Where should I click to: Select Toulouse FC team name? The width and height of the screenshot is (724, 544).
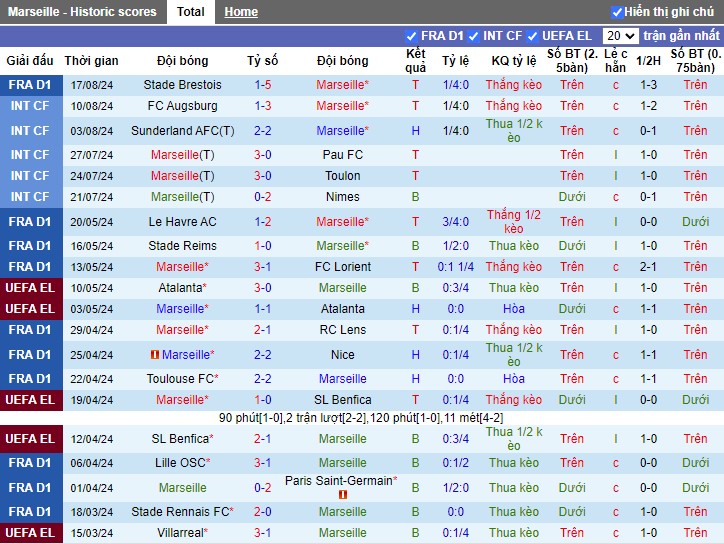pyautogui.click(x=182, y=379)
